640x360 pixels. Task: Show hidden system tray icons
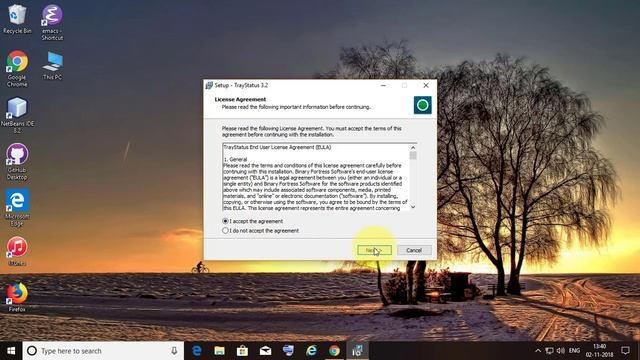coord(538,351)
